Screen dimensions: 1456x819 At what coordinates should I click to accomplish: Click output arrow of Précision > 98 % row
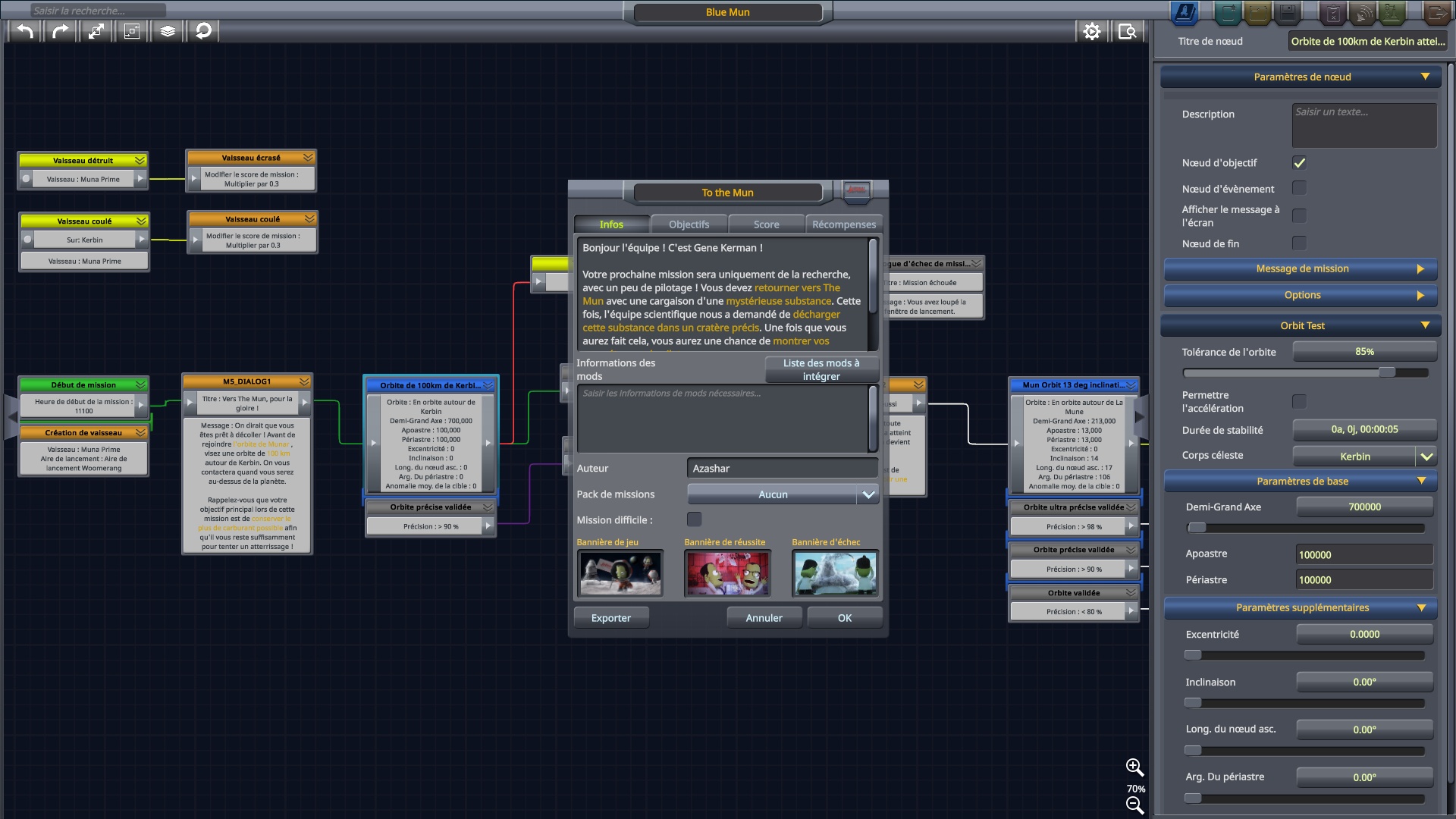1131,526
